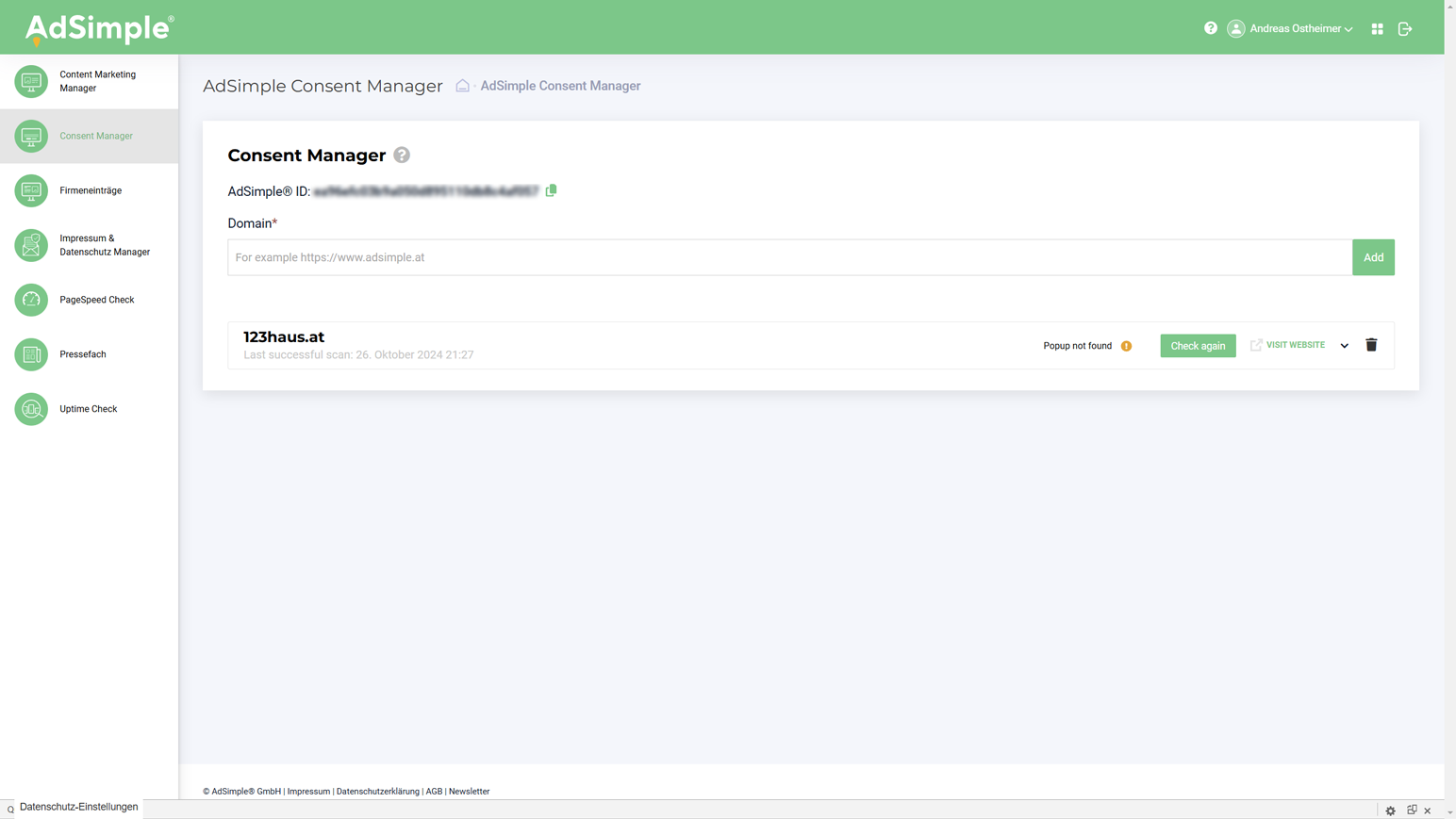Click the PageSpeed Check sidebar icon
This screenshot has height=819, width=1456.
click(x=31, y=300)
